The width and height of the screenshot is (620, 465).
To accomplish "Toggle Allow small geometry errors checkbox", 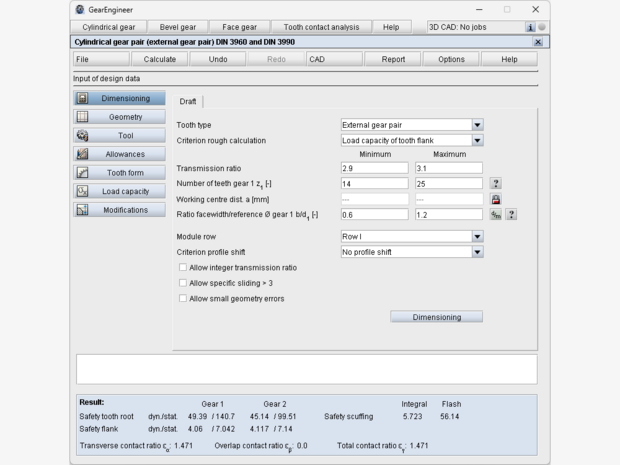I will 183,298.
